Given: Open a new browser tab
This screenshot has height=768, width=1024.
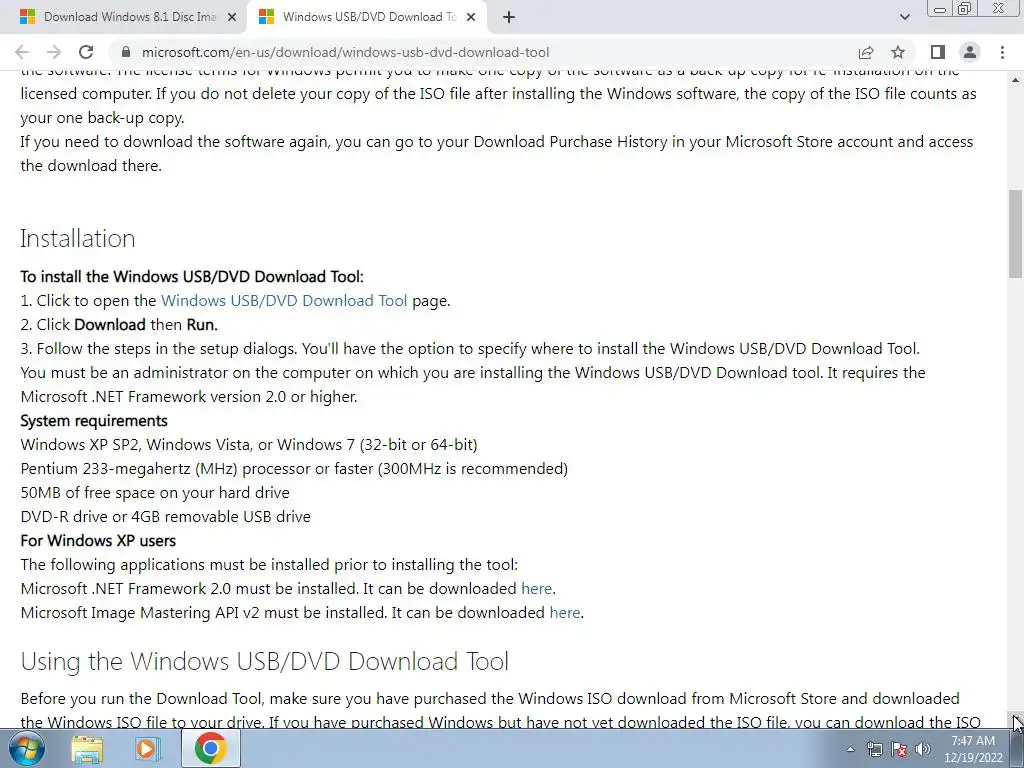Looking at the screenshot, I should coord(509,18).
